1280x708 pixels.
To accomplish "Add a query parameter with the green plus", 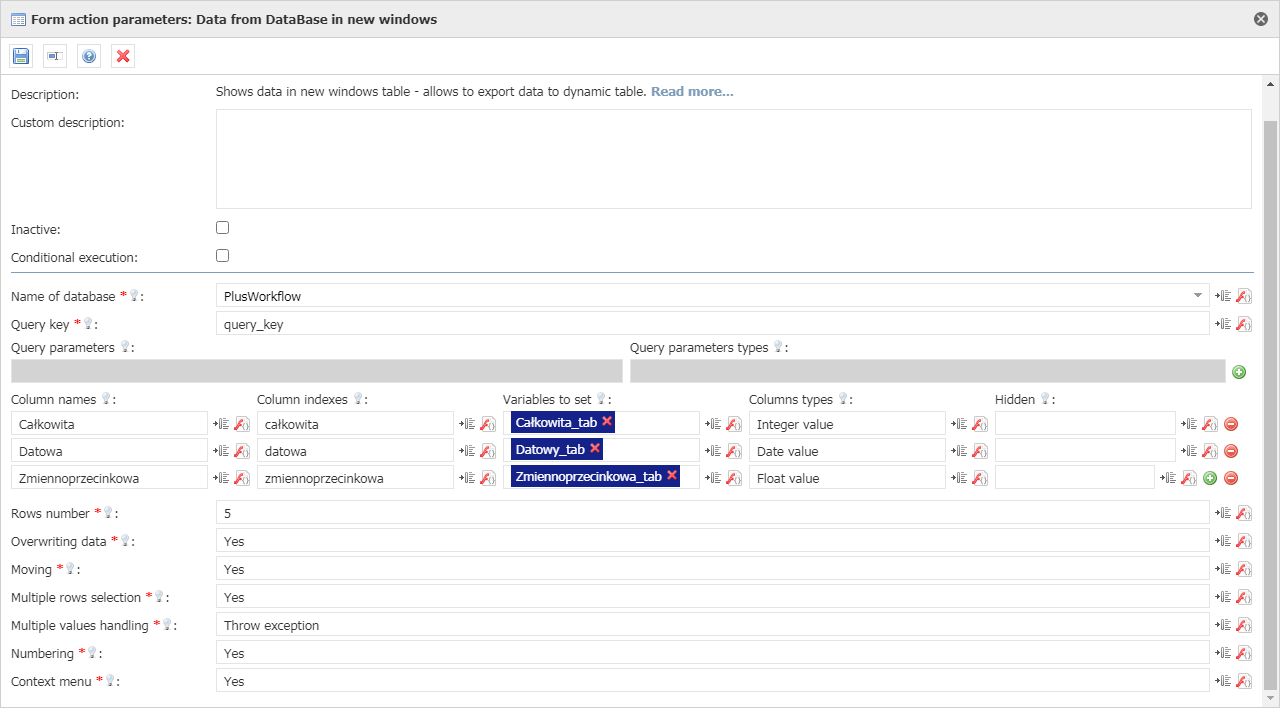I will coord(1239,372).
